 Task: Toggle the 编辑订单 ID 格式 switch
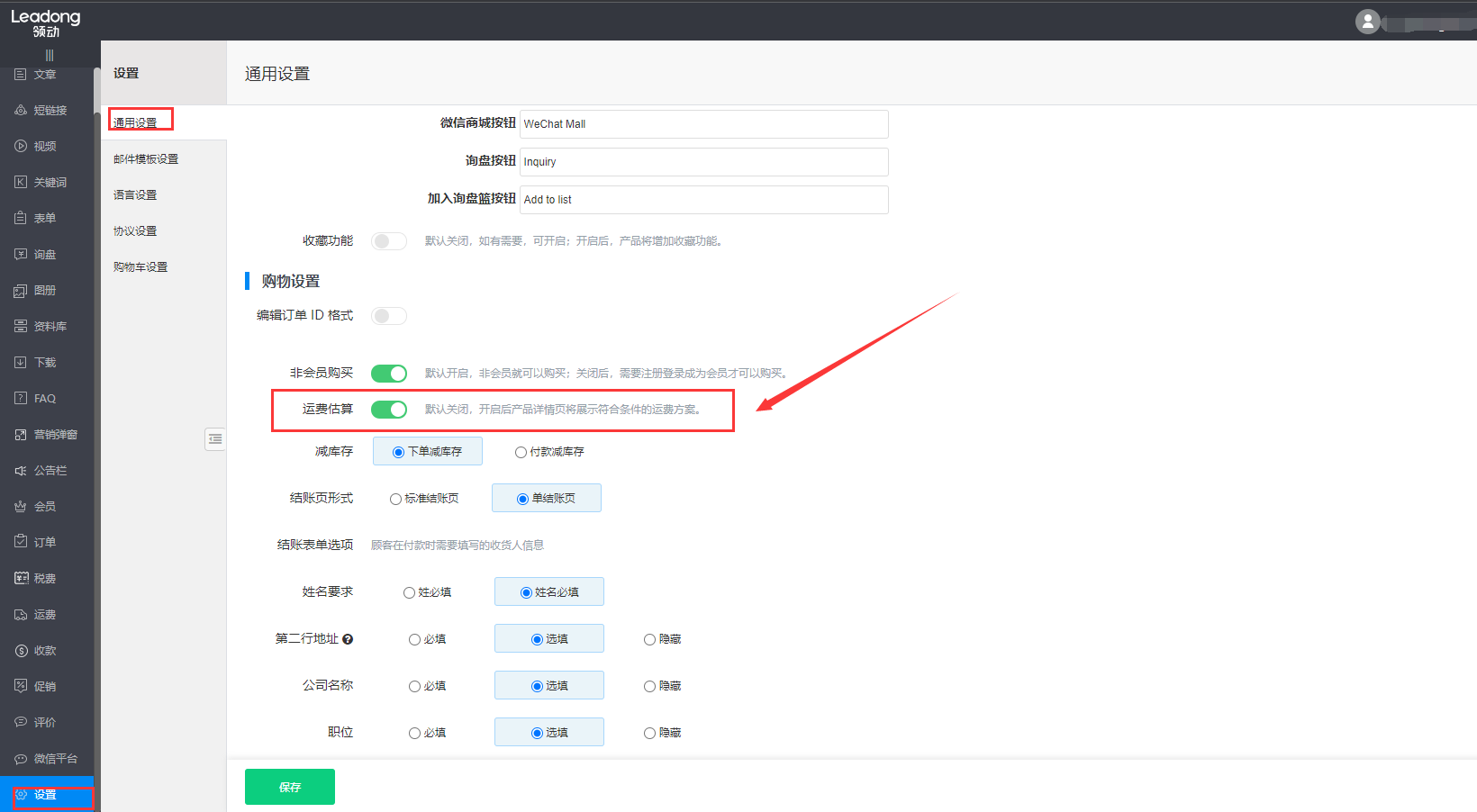[x=389, y=316]
